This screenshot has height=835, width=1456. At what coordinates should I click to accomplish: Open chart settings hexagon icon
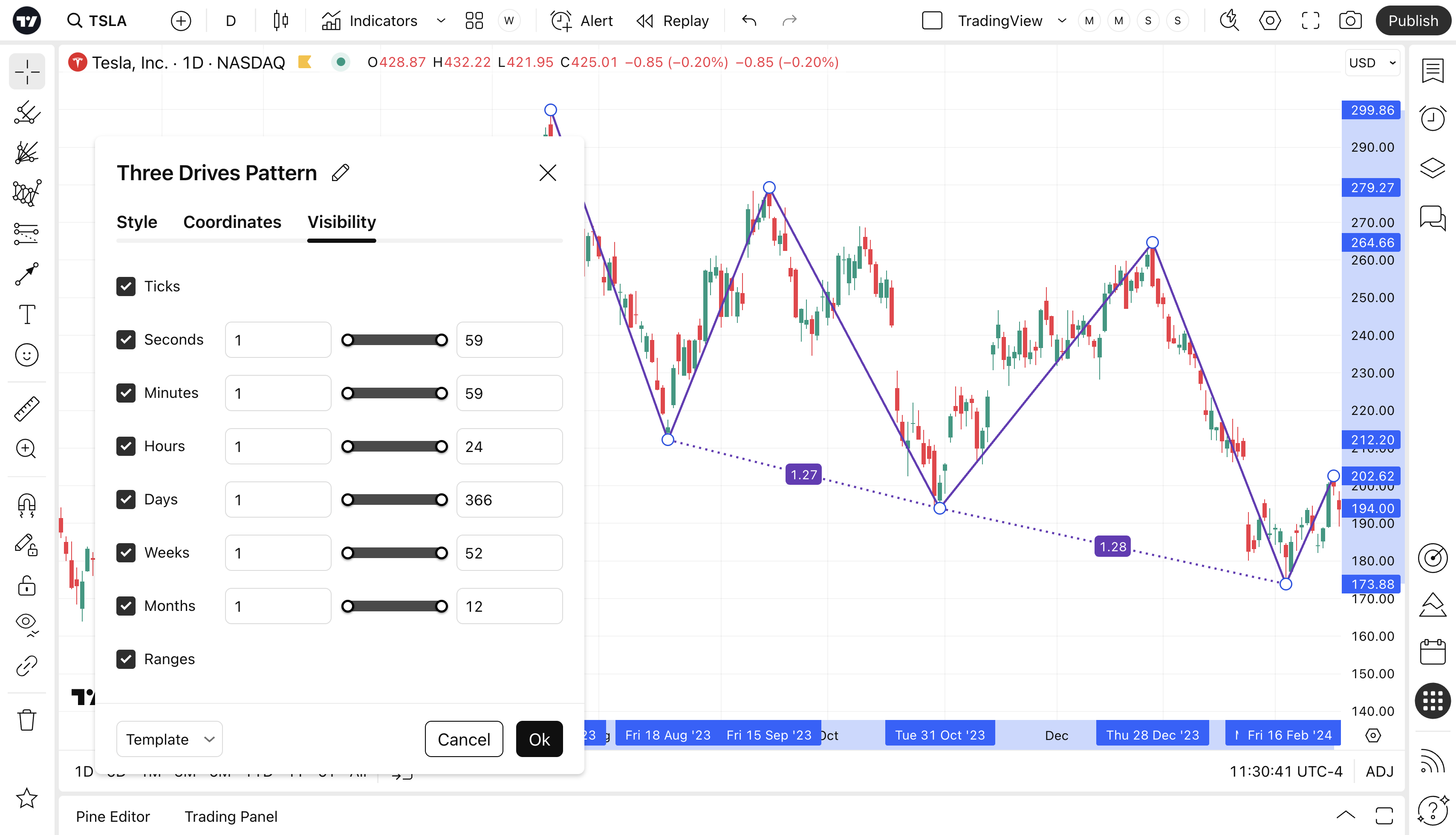tap(1270, 20)
